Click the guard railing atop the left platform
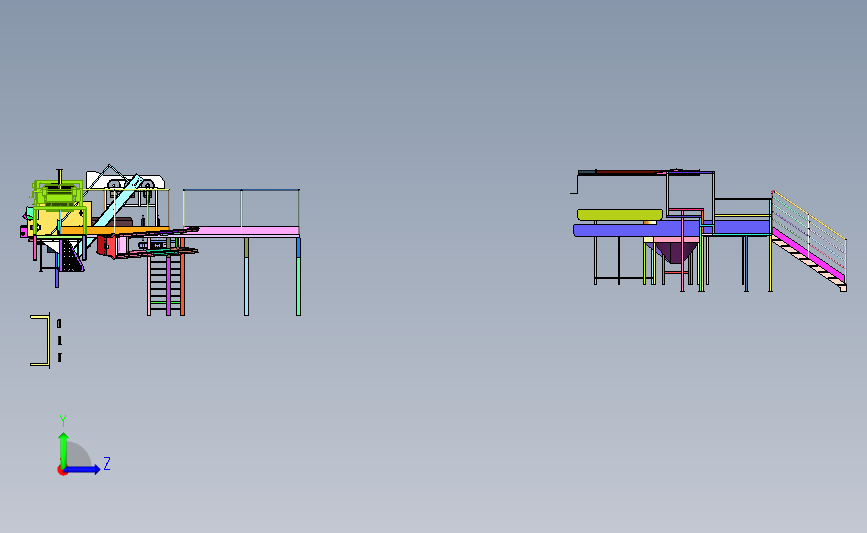This screenshot has height=533, width=867. tap(241, 208)
